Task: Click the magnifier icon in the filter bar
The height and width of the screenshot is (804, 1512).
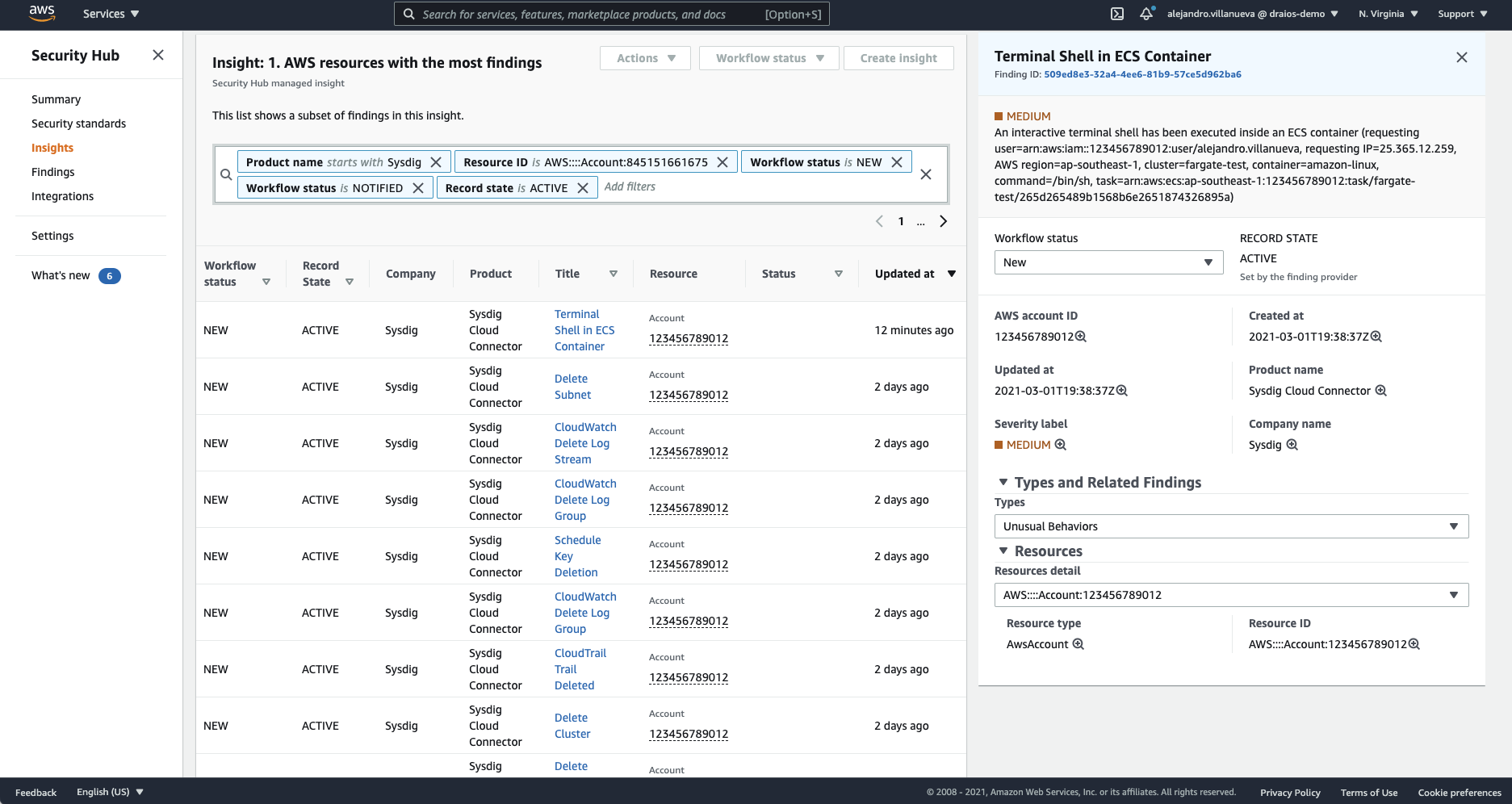Action: point(227,174)
